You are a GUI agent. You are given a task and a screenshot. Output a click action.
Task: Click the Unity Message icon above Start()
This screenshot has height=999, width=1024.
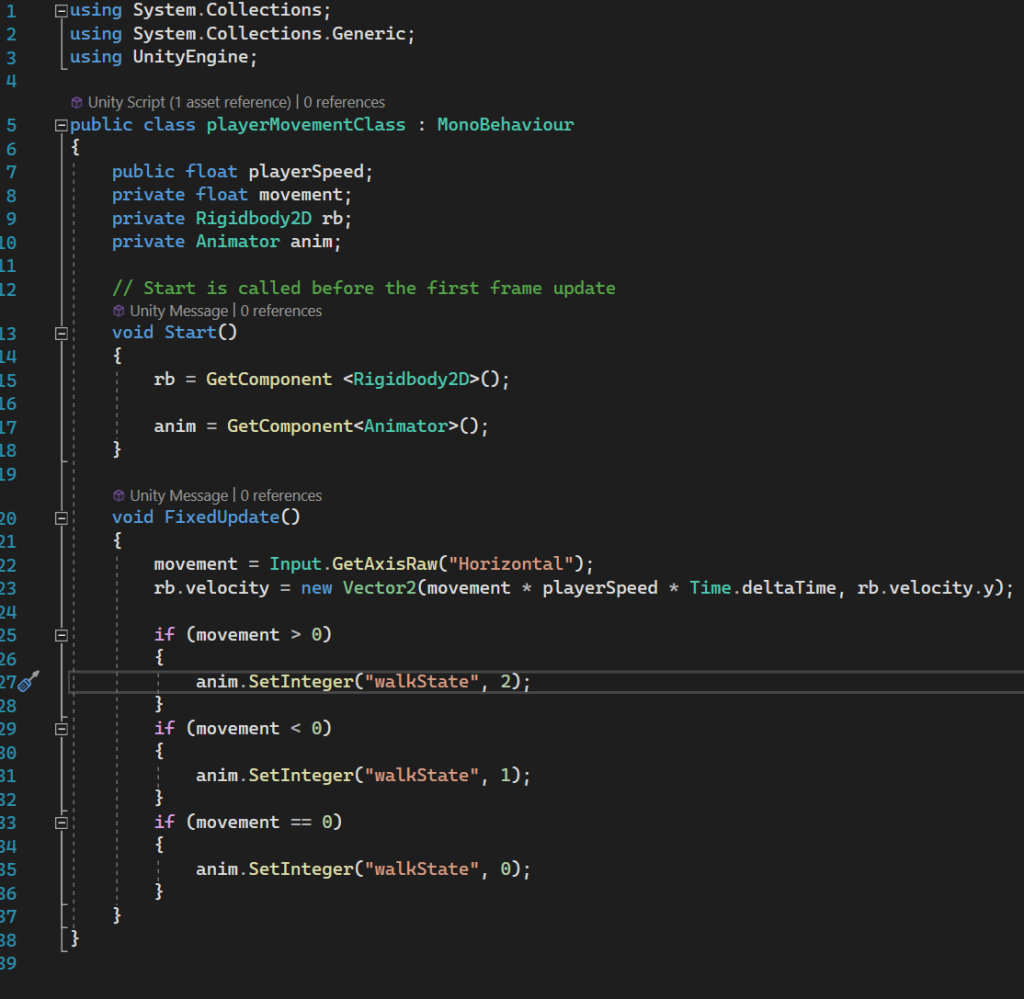coord(119,311)
